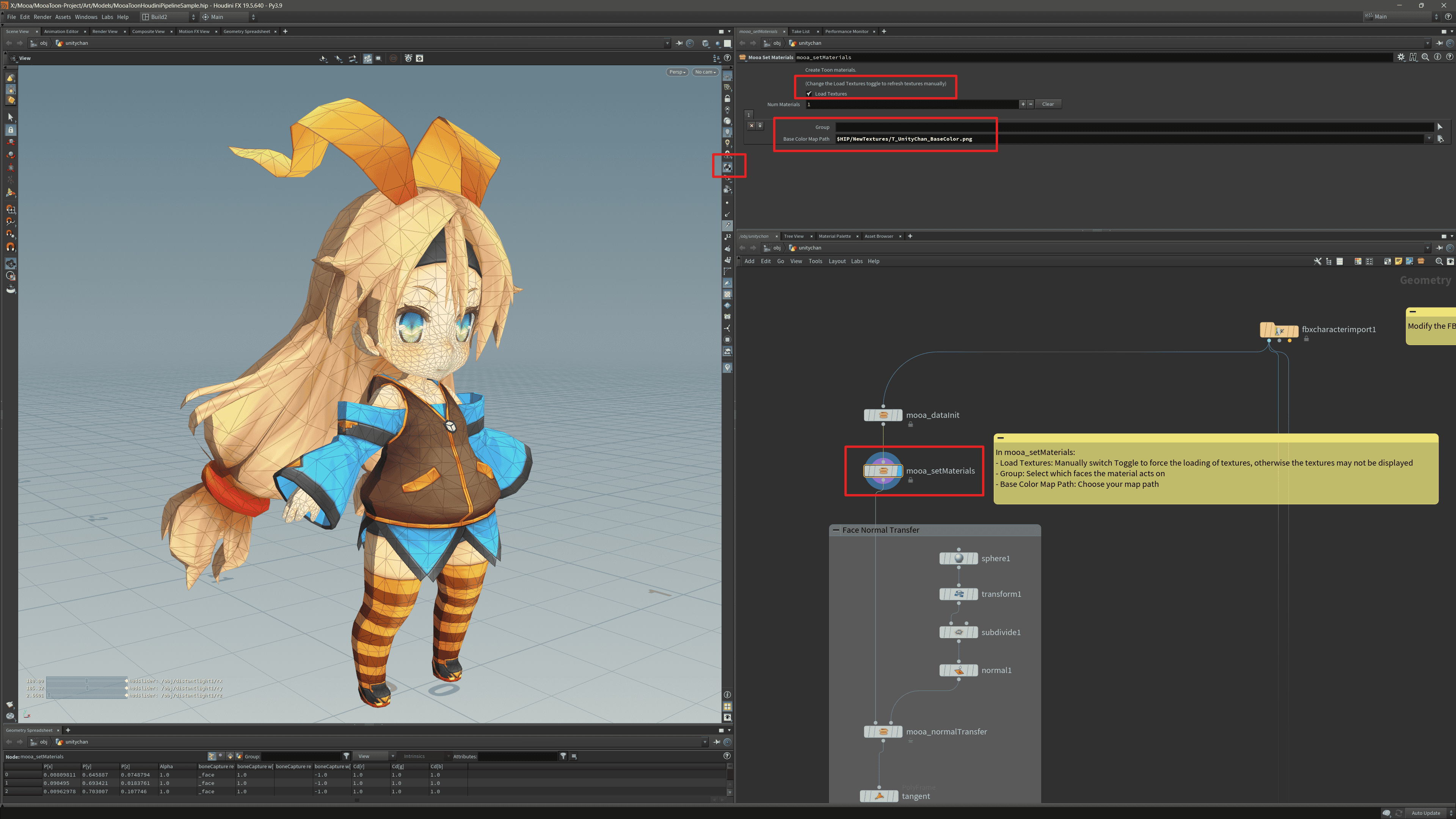Add a material with the plus button
The image size is (1456, 819).
(x=1023, y=104)
